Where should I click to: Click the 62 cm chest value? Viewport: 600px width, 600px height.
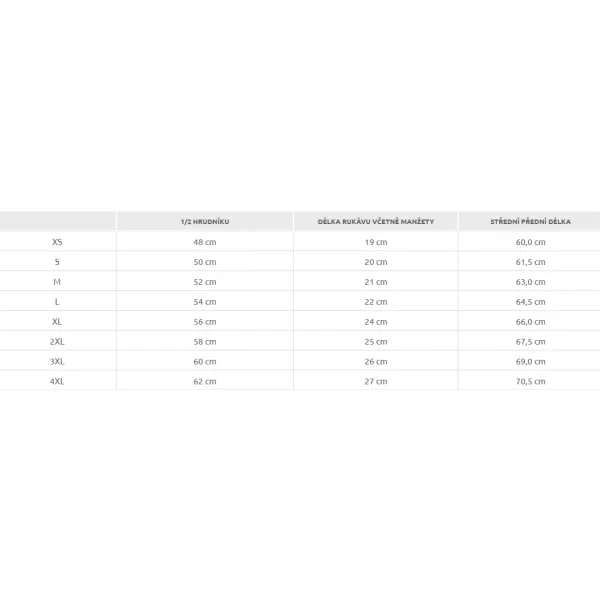(205, 381)
